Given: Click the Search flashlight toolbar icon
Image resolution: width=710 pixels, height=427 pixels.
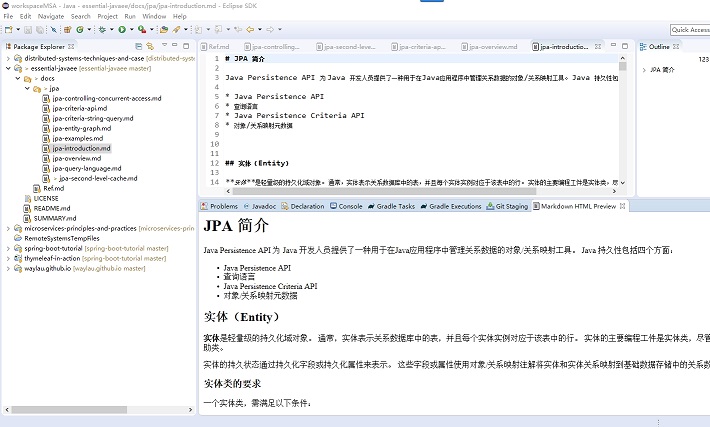Looking at the screenshot, I should (x=176, y=29).
